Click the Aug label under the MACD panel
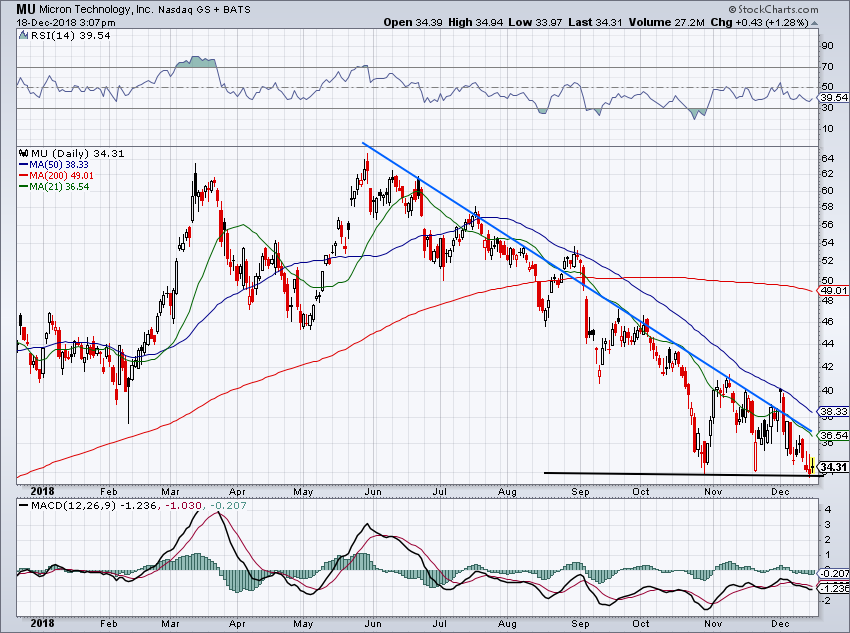Screen dimensions: 850x633 [507, 623]
